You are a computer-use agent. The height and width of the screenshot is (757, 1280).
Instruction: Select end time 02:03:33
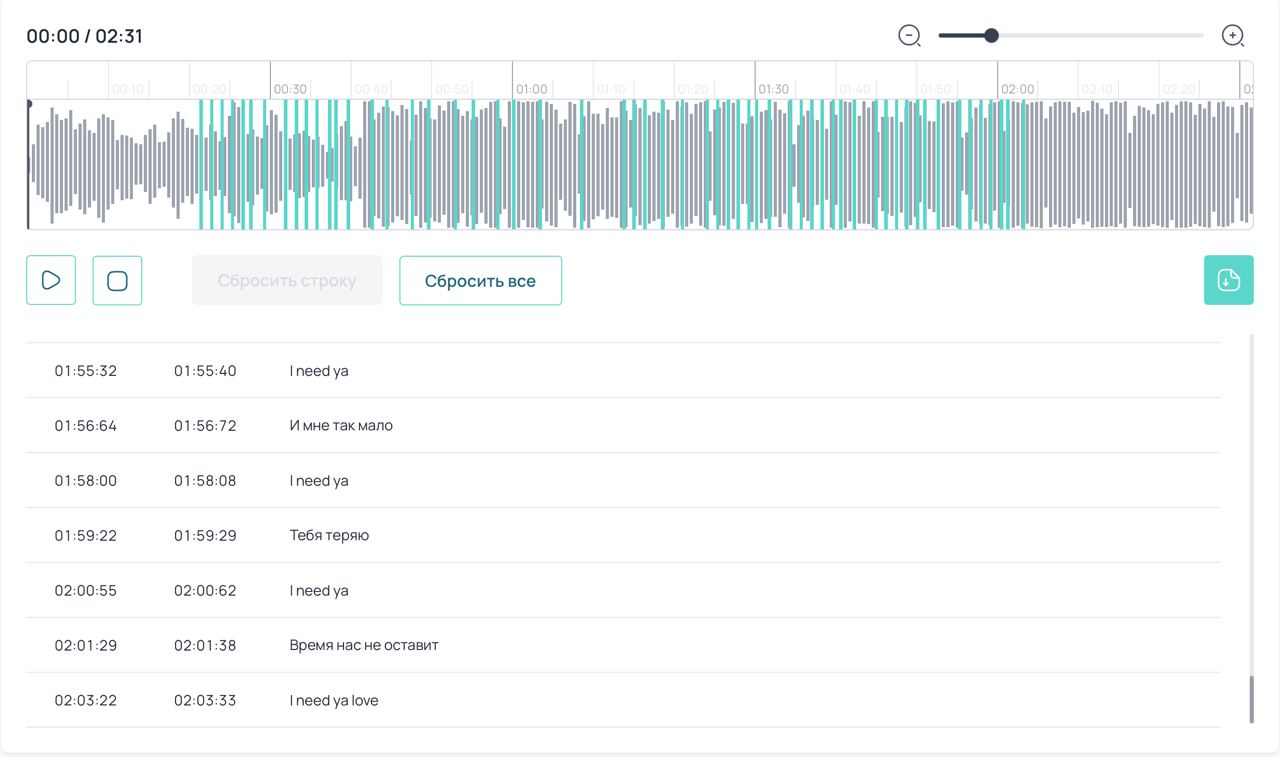point(205,701)
